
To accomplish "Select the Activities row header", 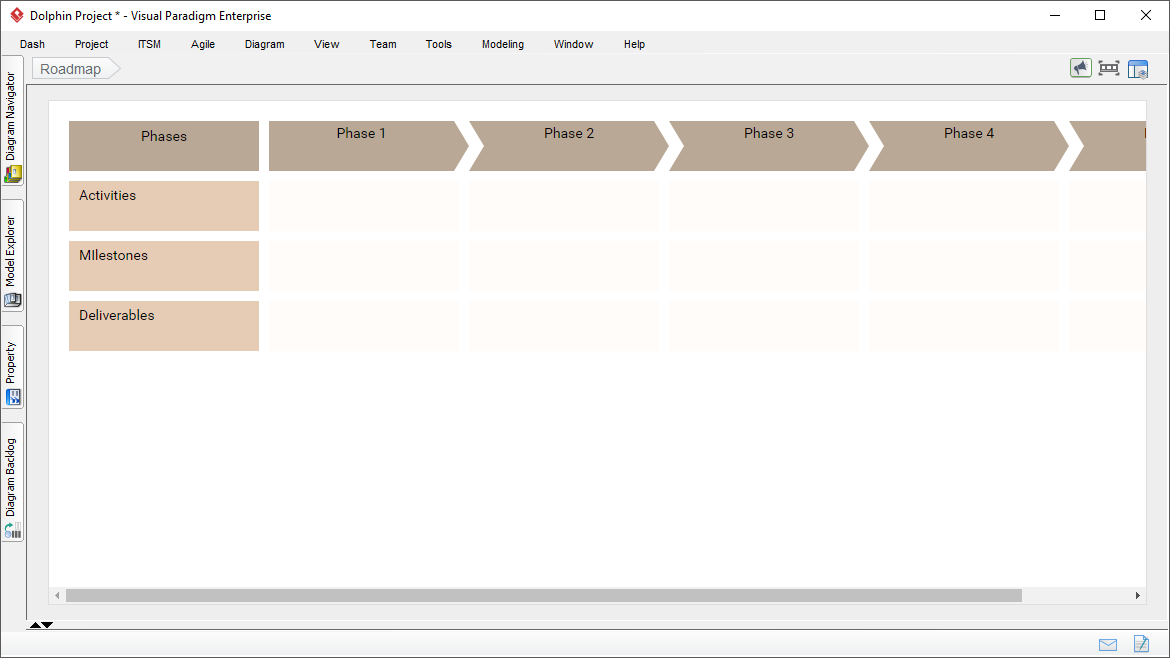I will [164, 206].
